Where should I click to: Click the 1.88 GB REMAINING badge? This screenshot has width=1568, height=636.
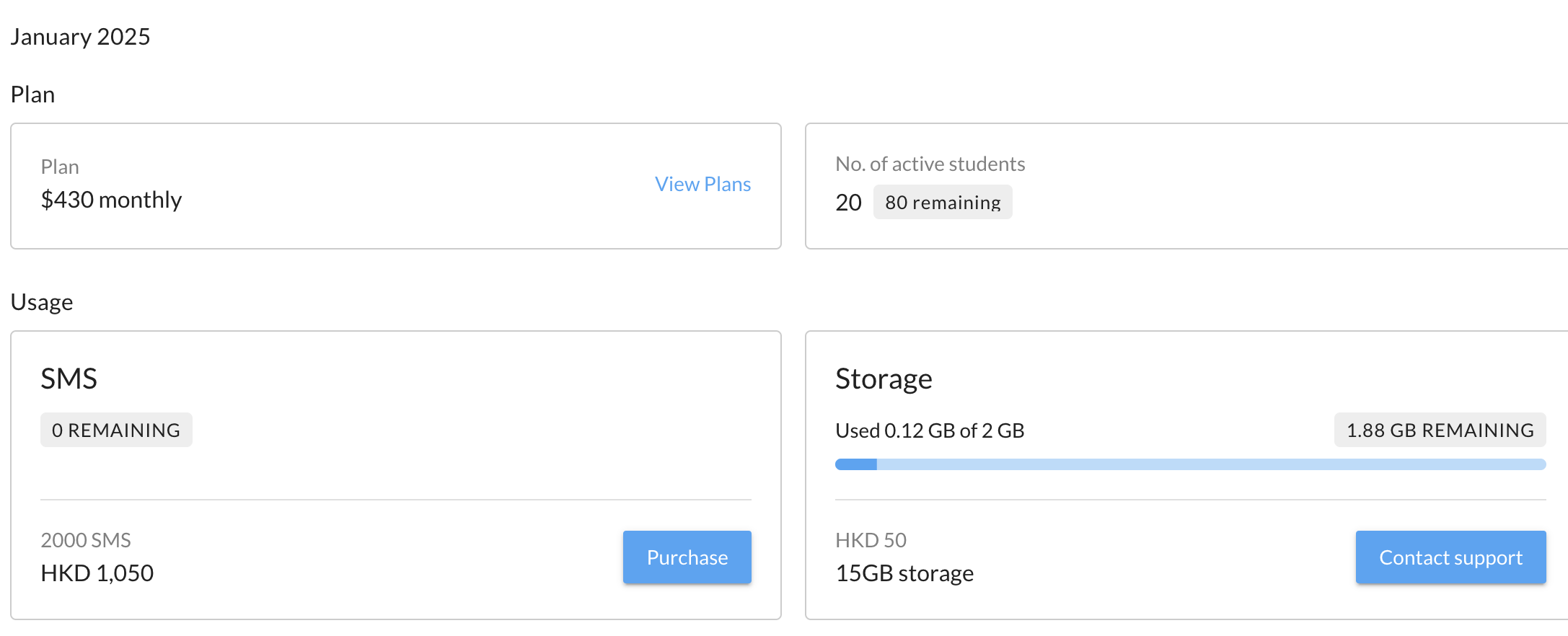point(1440,430)
